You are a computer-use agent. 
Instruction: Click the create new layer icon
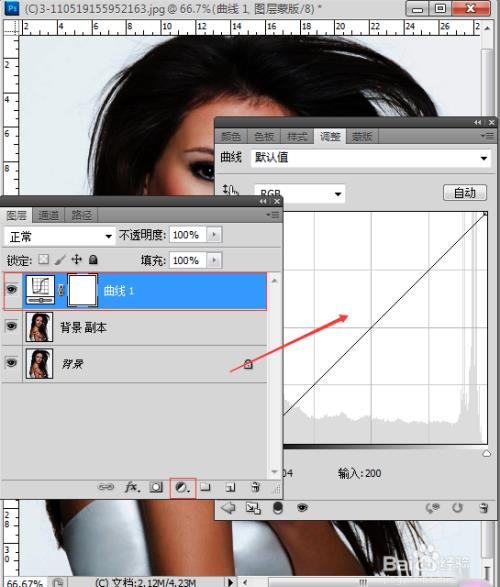click(231, 487)
